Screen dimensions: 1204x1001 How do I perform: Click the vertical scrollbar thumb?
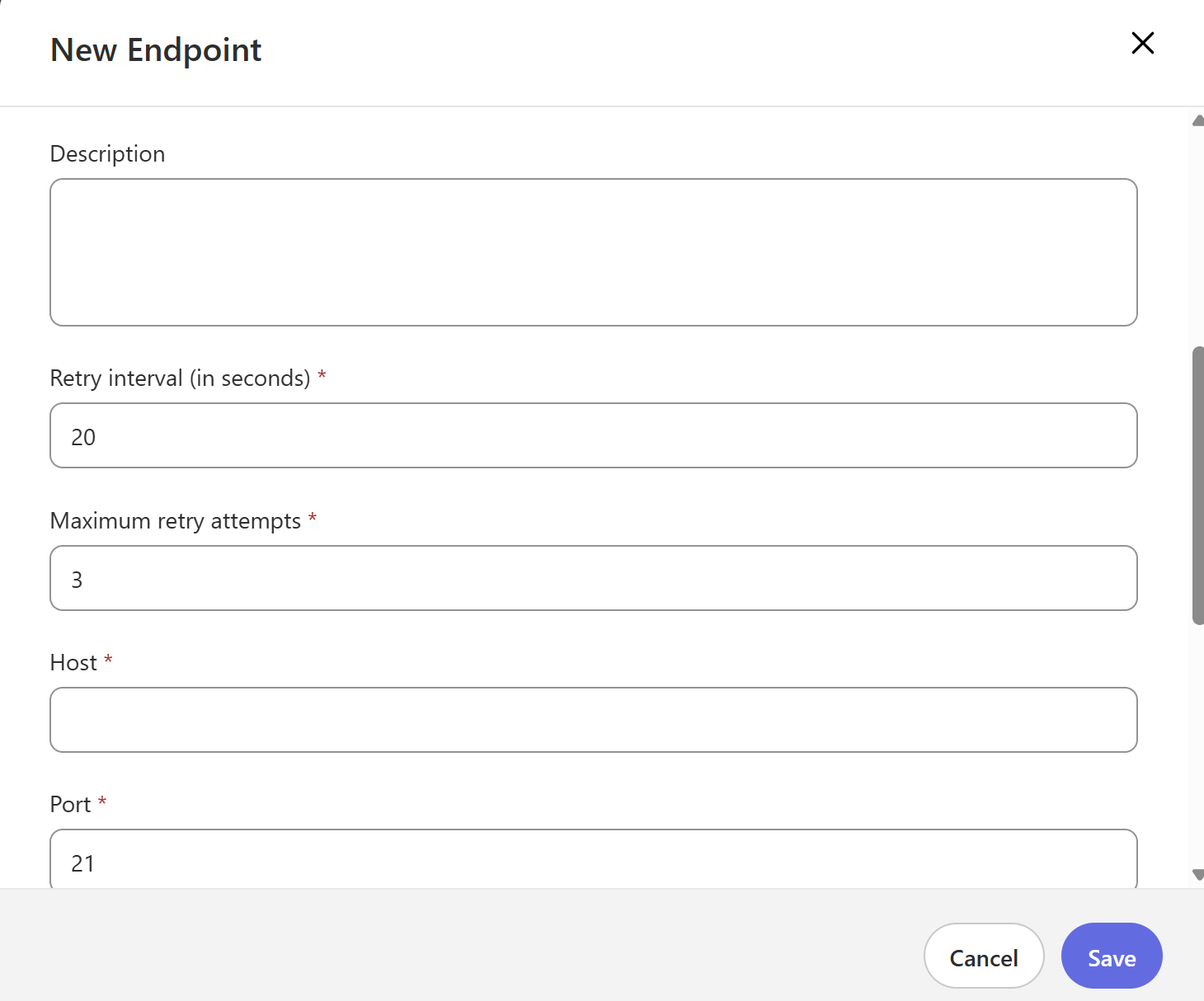coord(1198,486)
